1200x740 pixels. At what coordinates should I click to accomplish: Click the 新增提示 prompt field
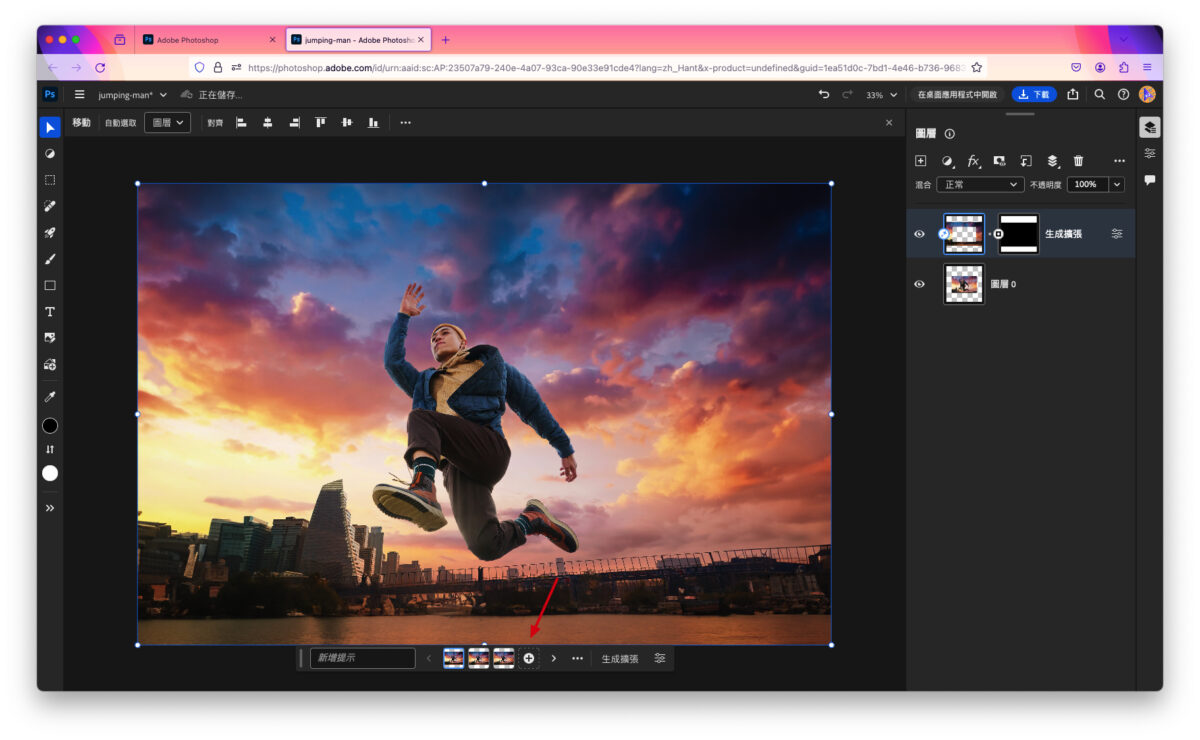tap(362, 658)
